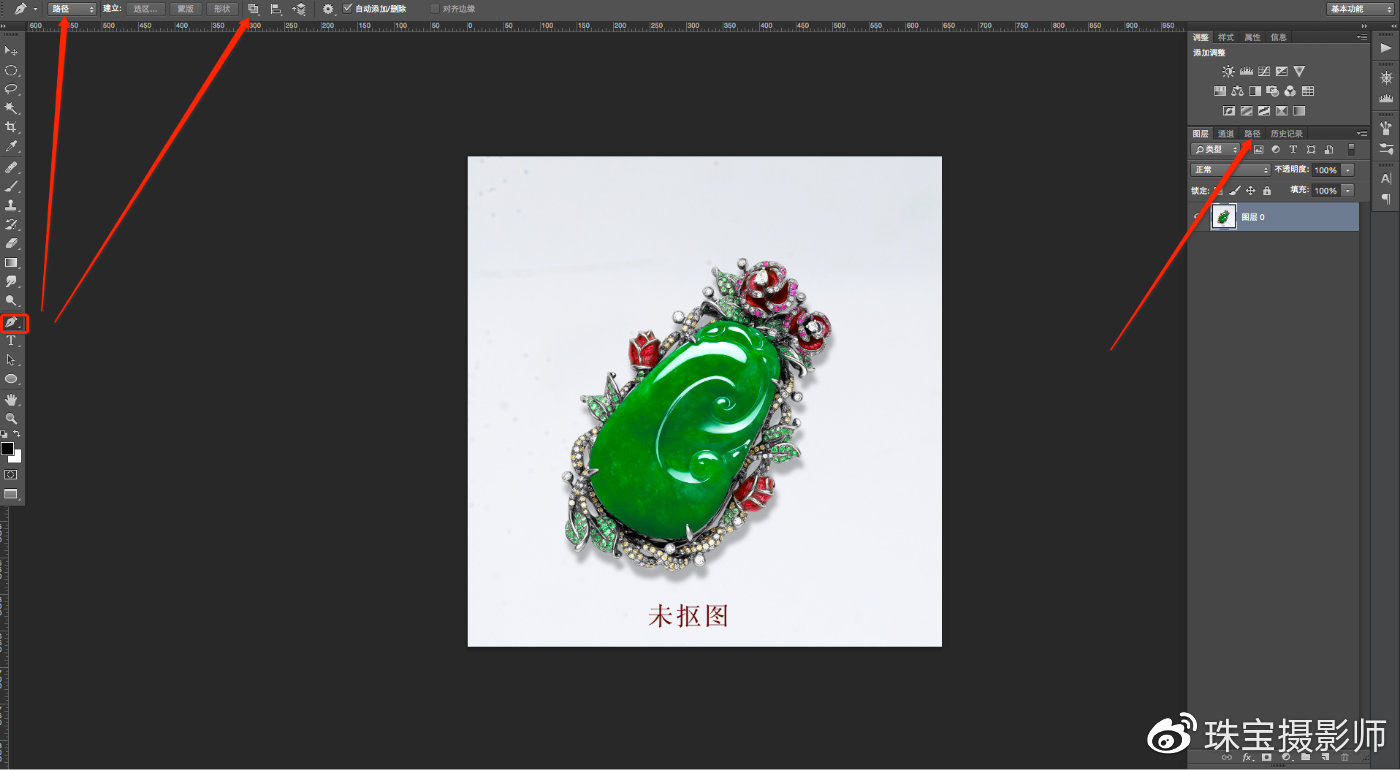Select the Move tool

point(12,48)
